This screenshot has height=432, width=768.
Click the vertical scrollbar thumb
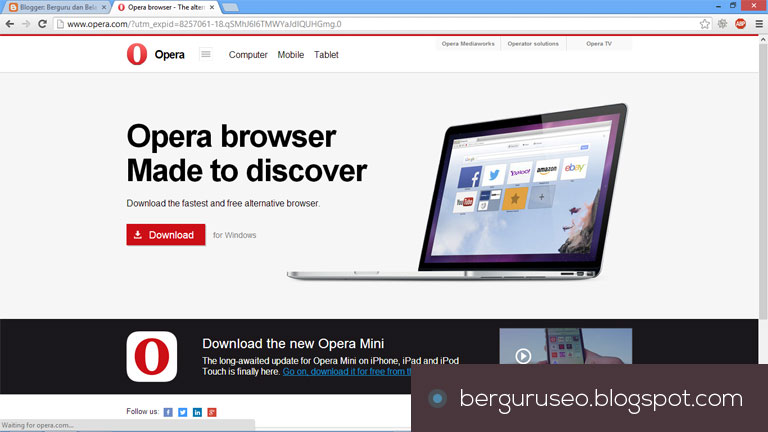pos(763,181)
